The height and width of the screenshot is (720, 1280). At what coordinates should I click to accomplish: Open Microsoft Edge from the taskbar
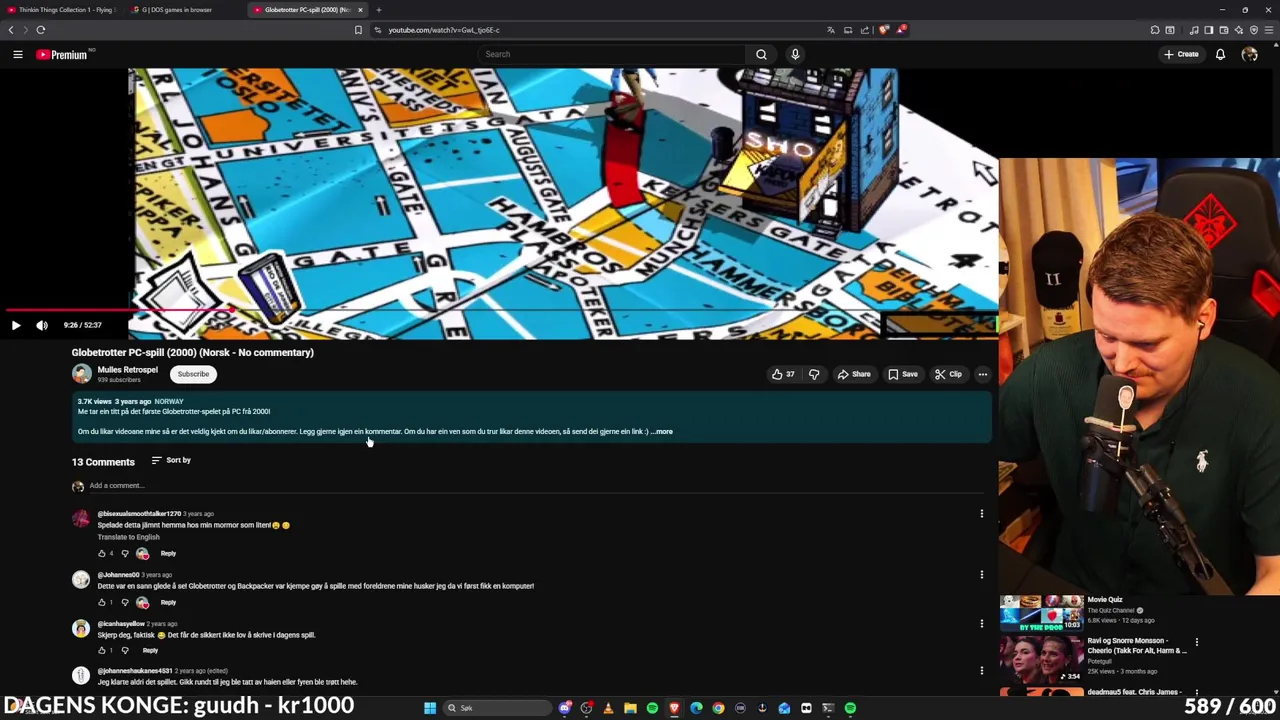click(696, 708)
